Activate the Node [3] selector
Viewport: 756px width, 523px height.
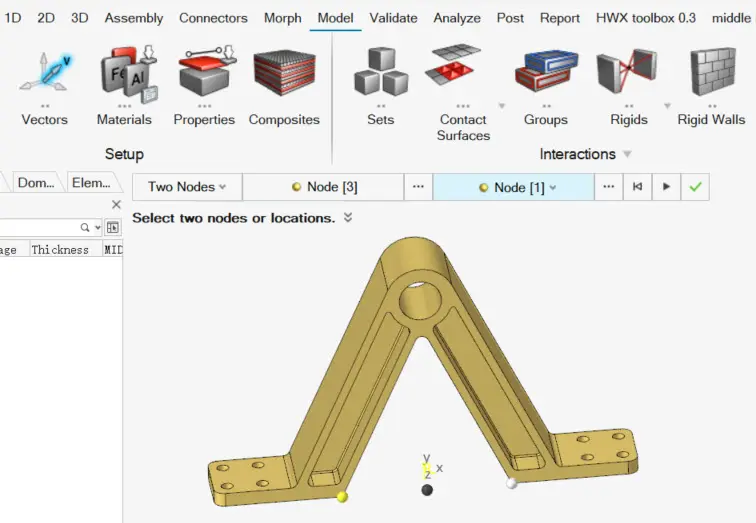point(324,187)
